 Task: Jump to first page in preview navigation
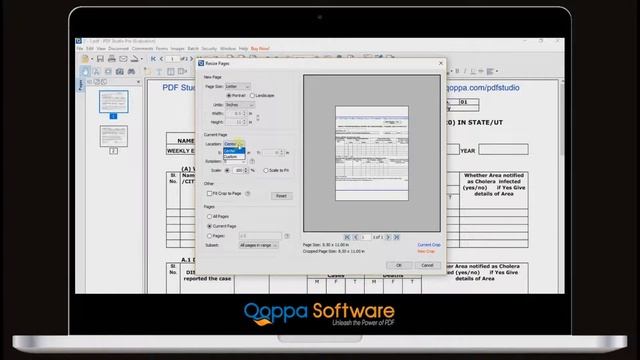[x=347, y=237]
